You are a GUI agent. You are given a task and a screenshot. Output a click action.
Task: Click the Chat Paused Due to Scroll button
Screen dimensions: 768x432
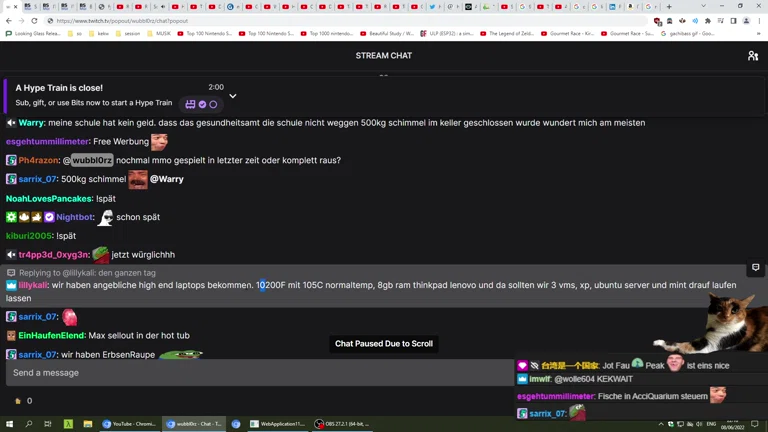[x=384, y=344]
